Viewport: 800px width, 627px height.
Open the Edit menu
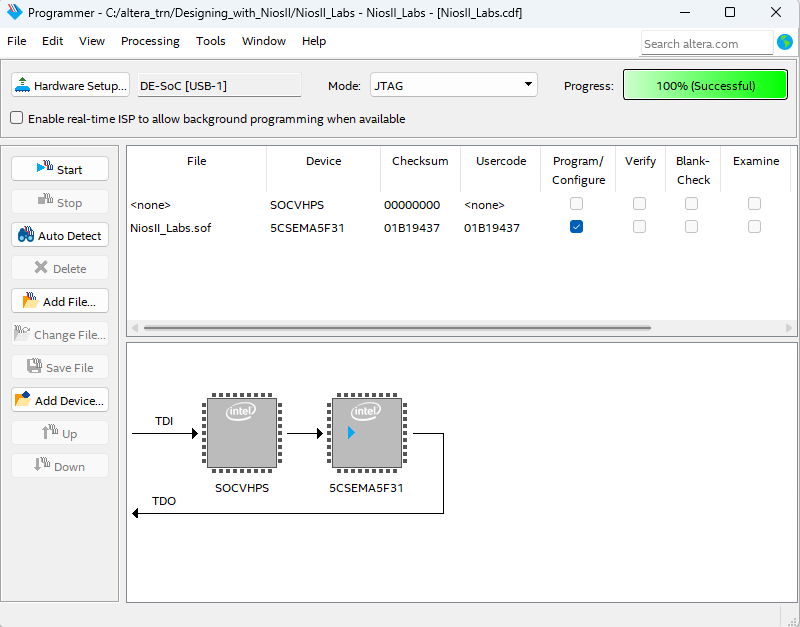[53, 41]
